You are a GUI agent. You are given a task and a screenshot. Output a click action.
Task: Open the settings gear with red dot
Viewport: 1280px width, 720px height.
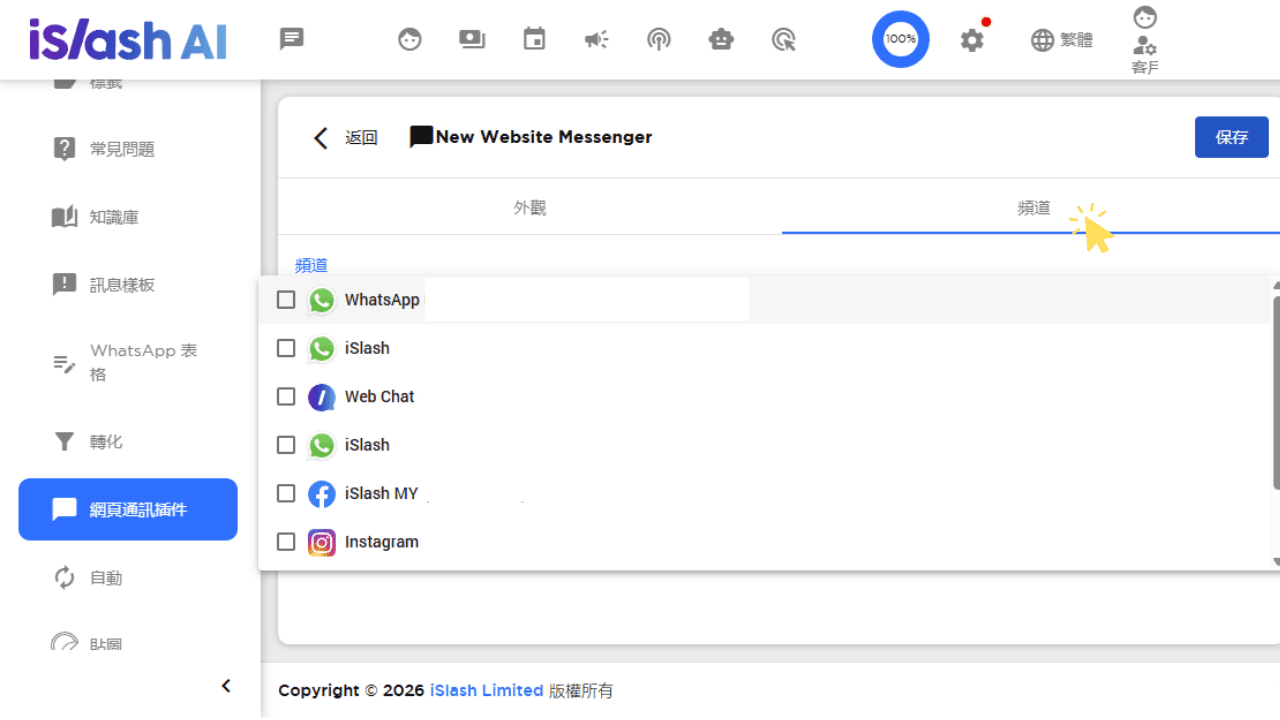[973, 39]
